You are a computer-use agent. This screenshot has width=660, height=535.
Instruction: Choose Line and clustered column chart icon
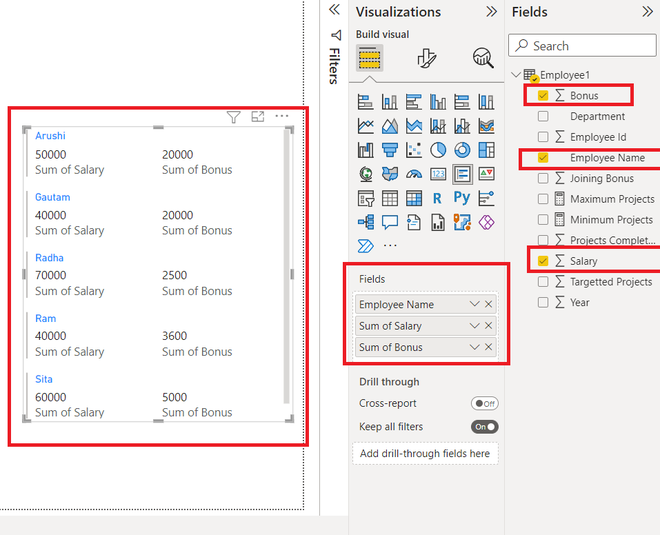coord(462,126)
